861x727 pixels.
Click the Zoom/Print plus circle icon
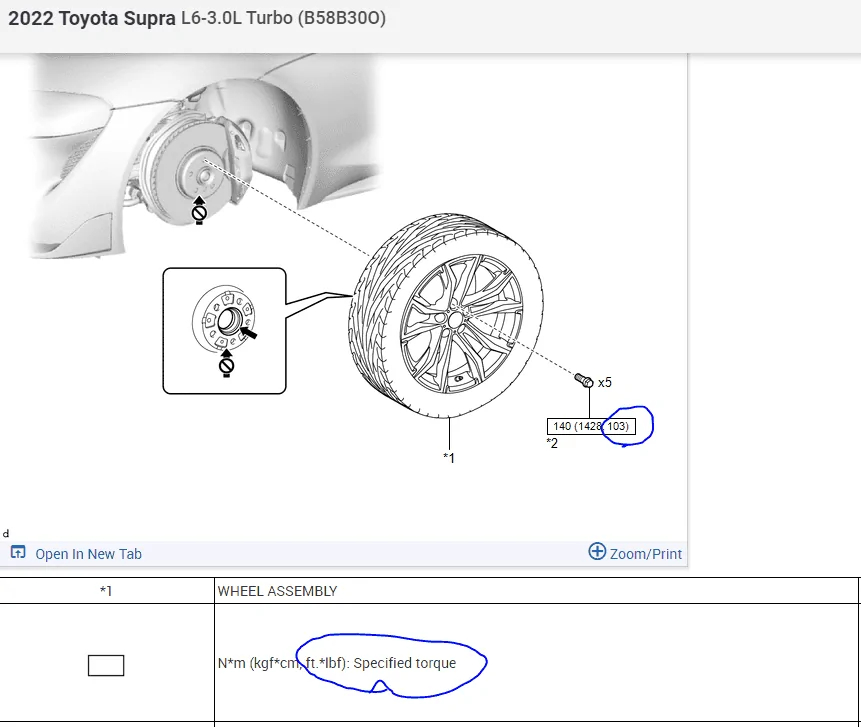coord(597,551)
